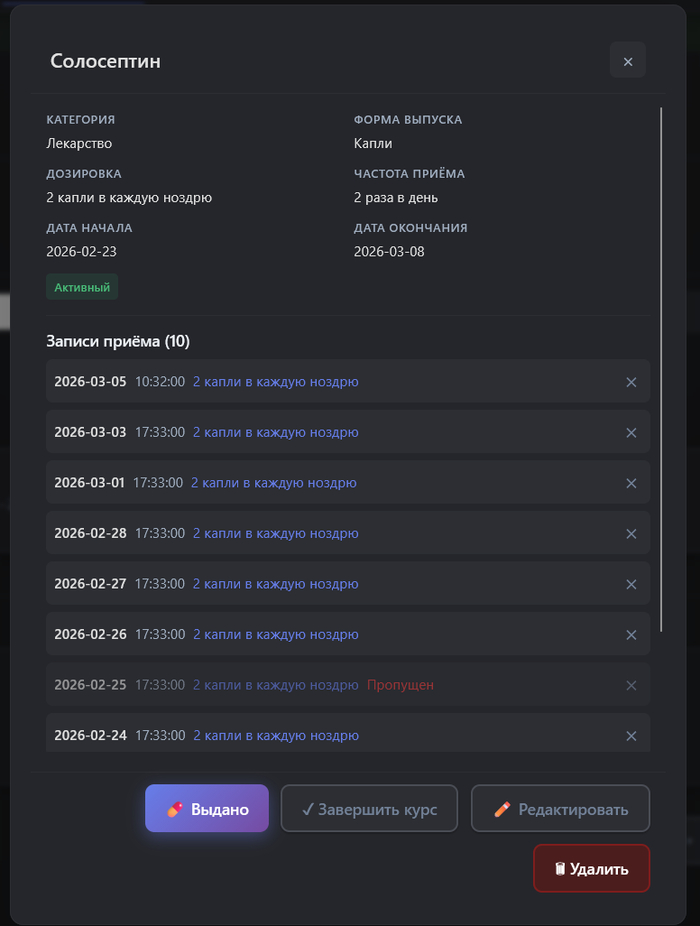This screenshot has height=926, width=700.
Task: Delete the 2026-03-01 record entry
Action: (x=631, y=483)
